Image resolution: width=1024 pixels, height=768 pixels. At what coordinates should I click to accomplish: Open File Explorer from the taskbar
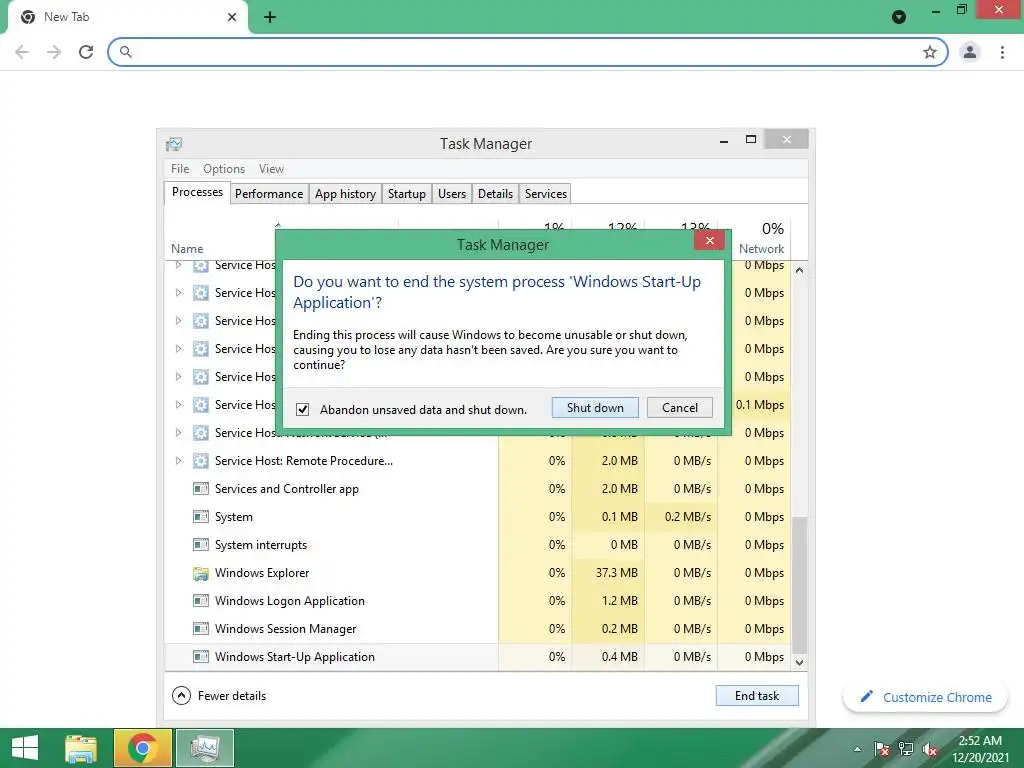click(81, 748)
